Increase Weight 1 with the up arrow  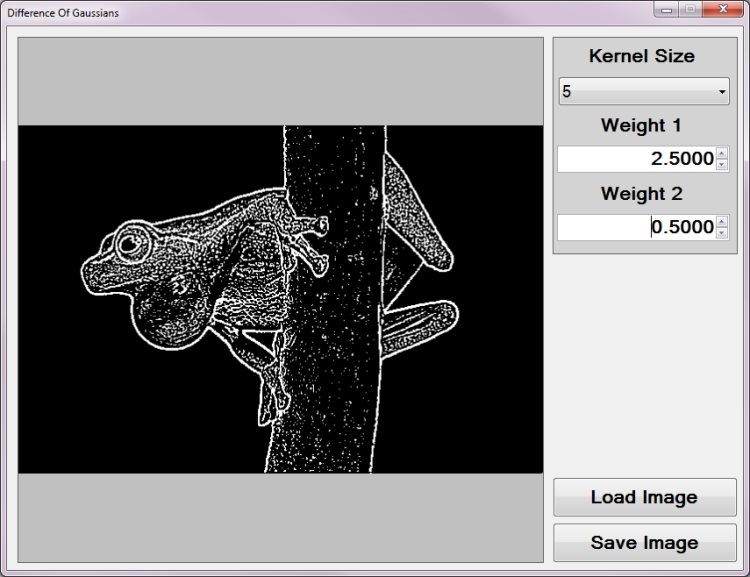722,154
